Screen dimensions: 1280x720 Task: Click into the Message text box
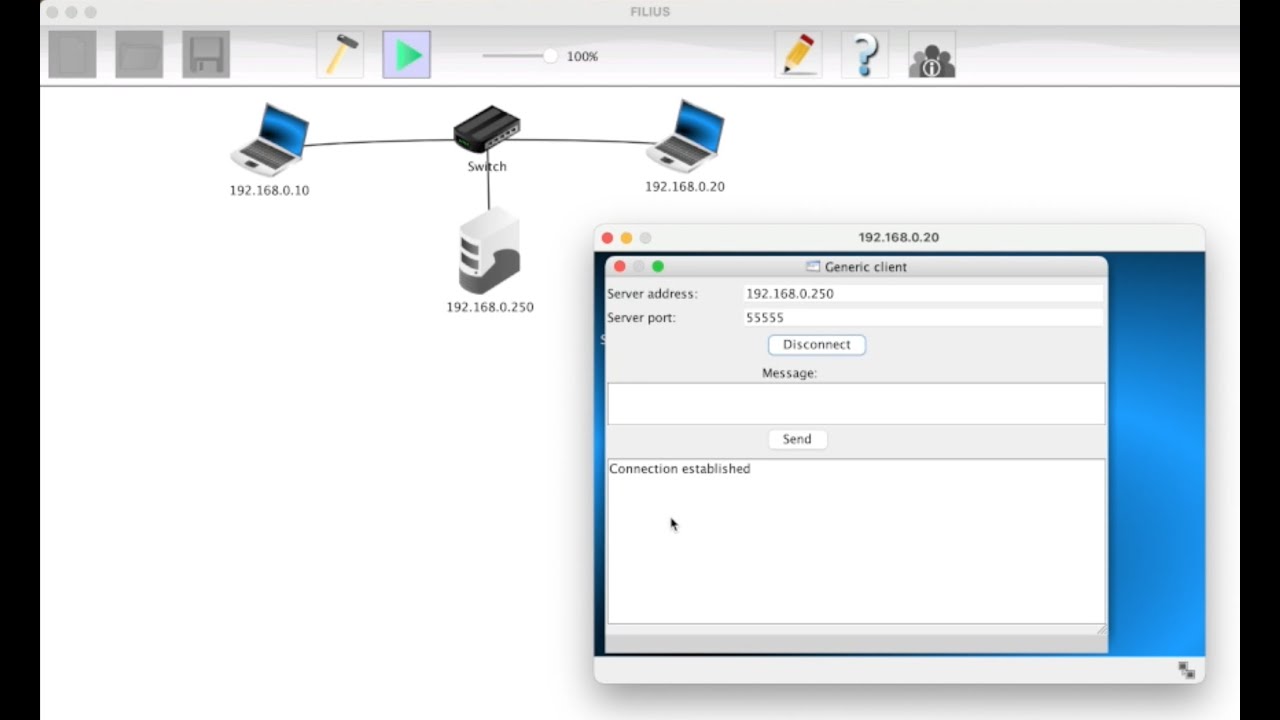[x=856, y=404]
